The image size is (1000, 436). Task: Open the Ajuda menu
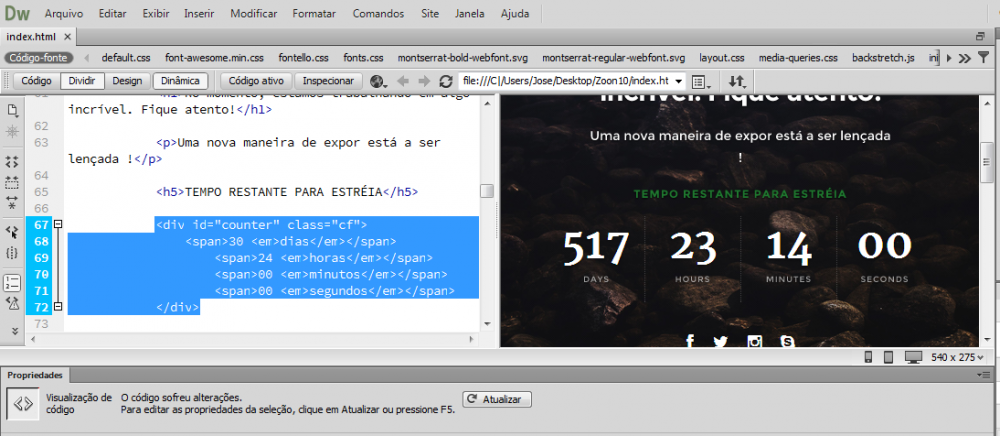click(x=515, y=13)
